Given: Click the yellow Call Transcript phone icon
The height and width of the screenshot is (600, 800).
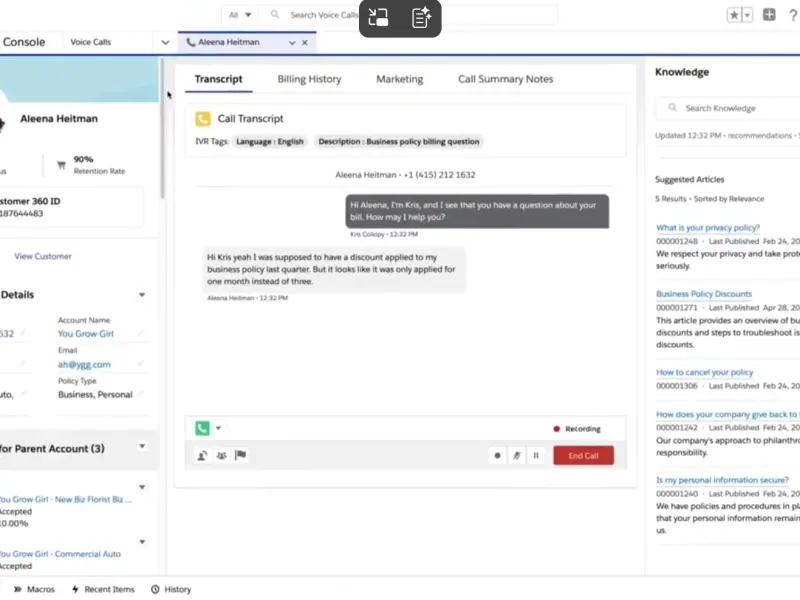Looking at the screenshot, I should pos(203,118).
